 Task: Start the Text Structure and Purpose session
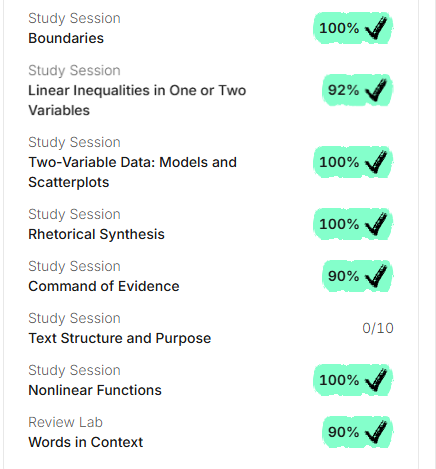[211, 328]
